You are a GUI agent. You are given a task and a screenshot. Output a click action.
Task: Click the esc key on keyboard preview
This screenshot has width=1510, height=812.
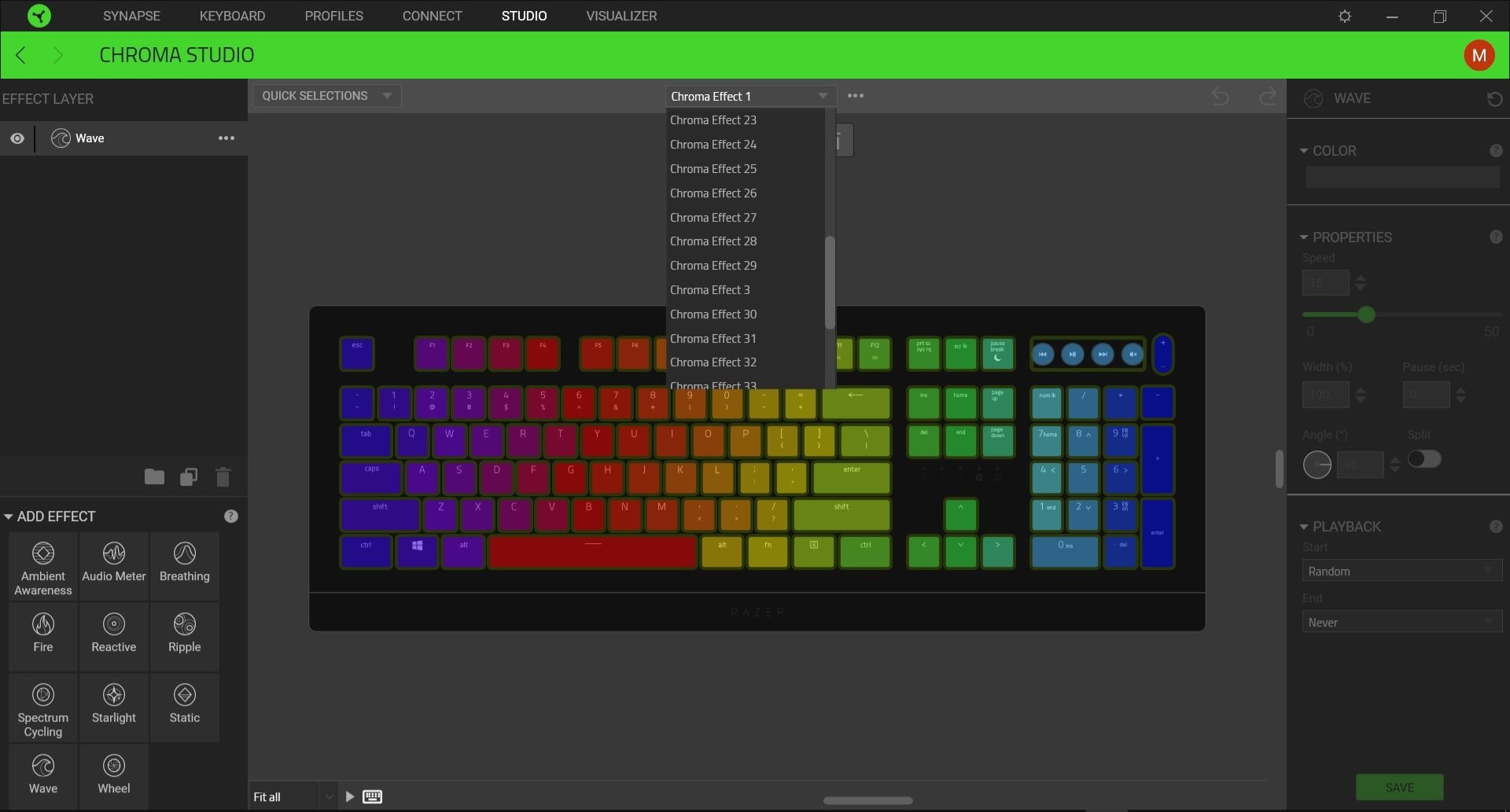357,354
